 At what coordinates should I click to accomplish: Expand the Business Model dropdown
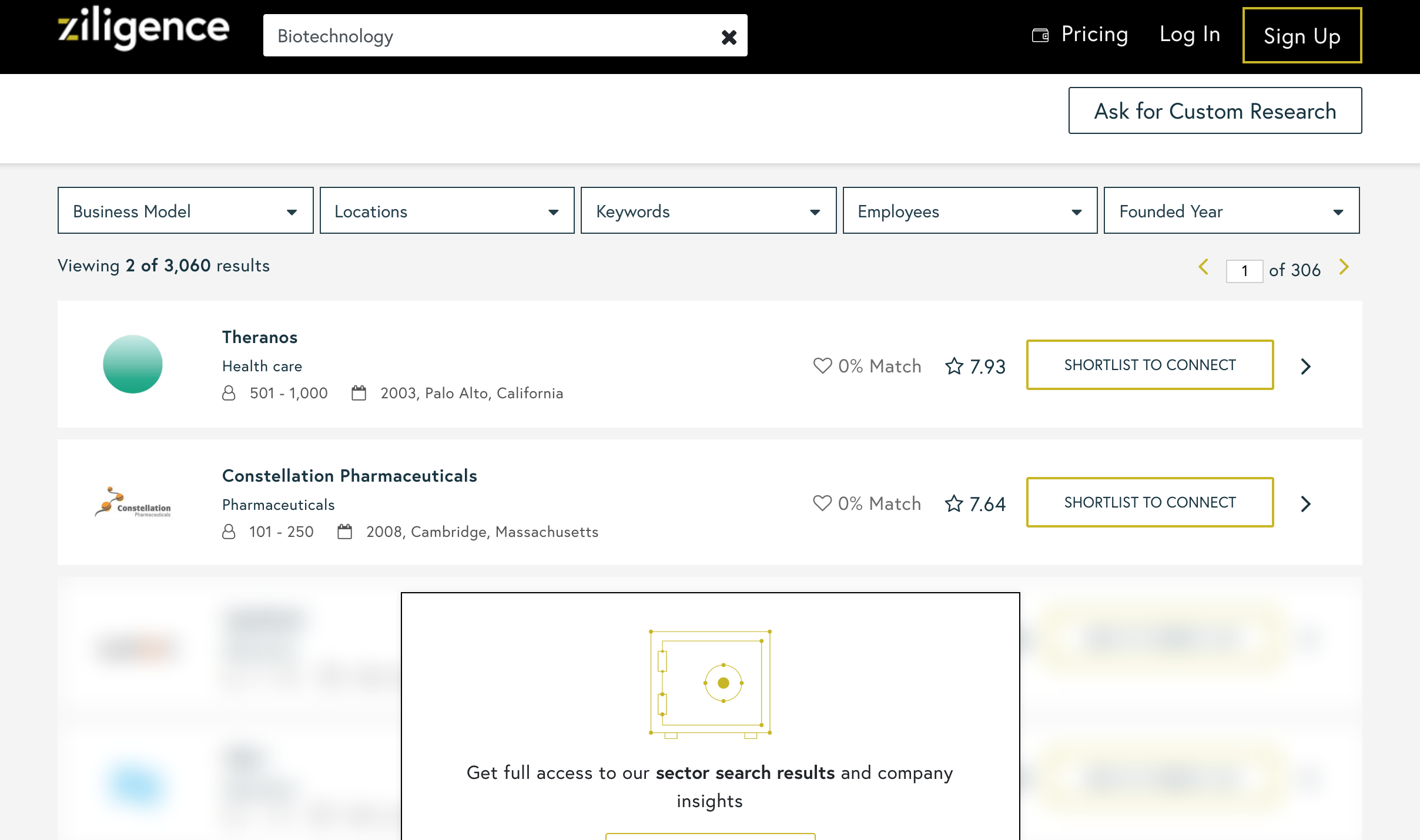point(185,211)
